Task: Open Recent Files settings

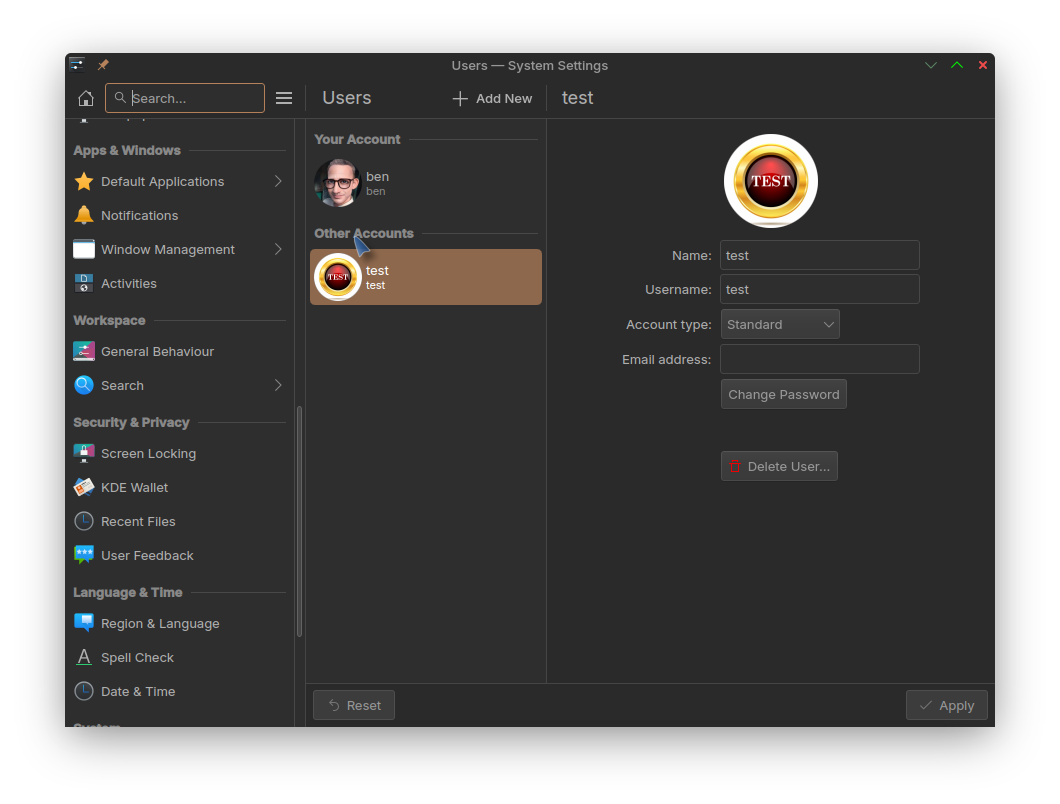Action: 179,521
